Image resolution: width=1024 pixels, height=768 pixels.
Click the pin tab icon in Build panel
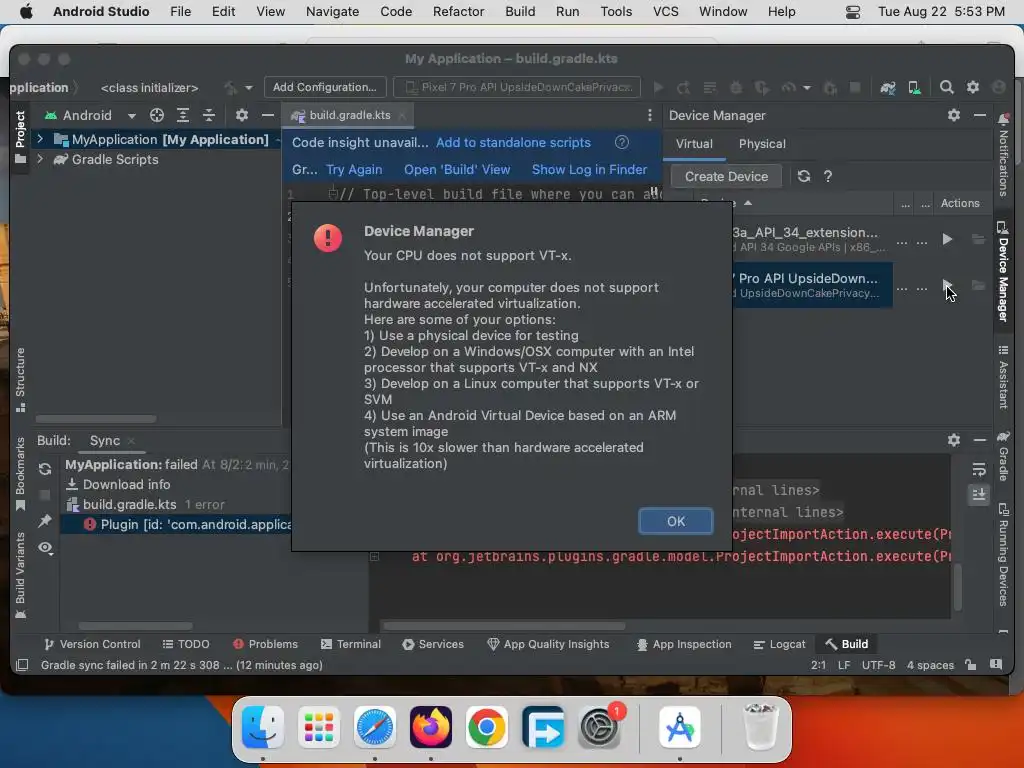click(44, 520)
